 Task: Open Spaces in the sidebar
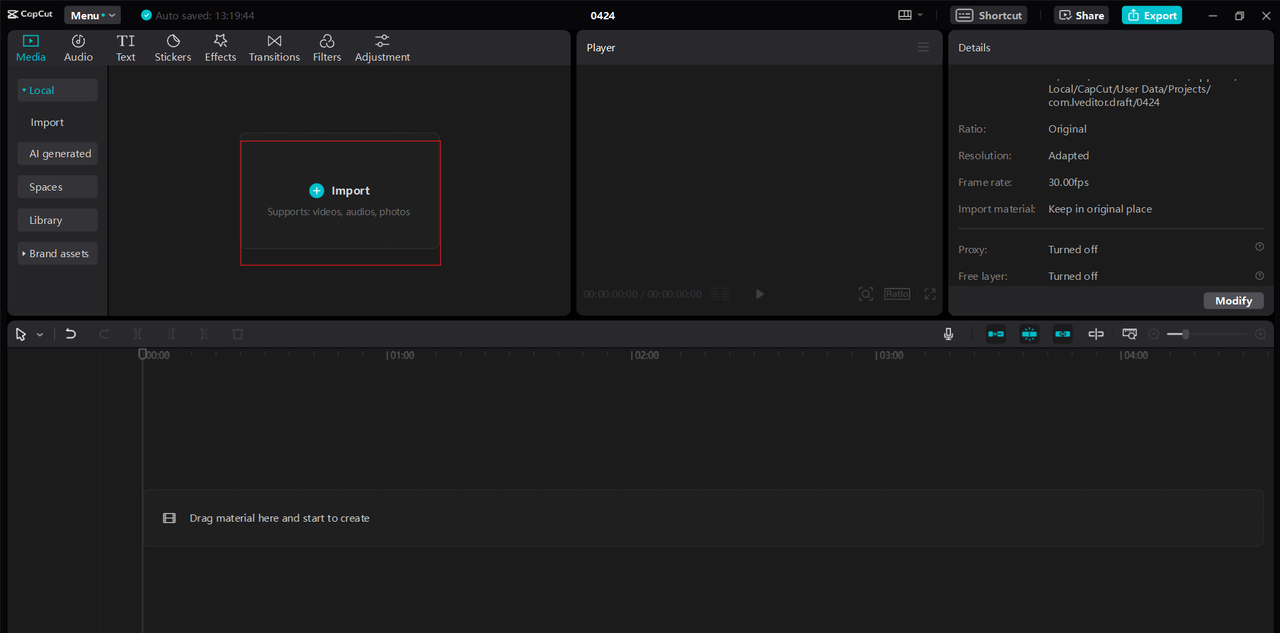point(57,187)
